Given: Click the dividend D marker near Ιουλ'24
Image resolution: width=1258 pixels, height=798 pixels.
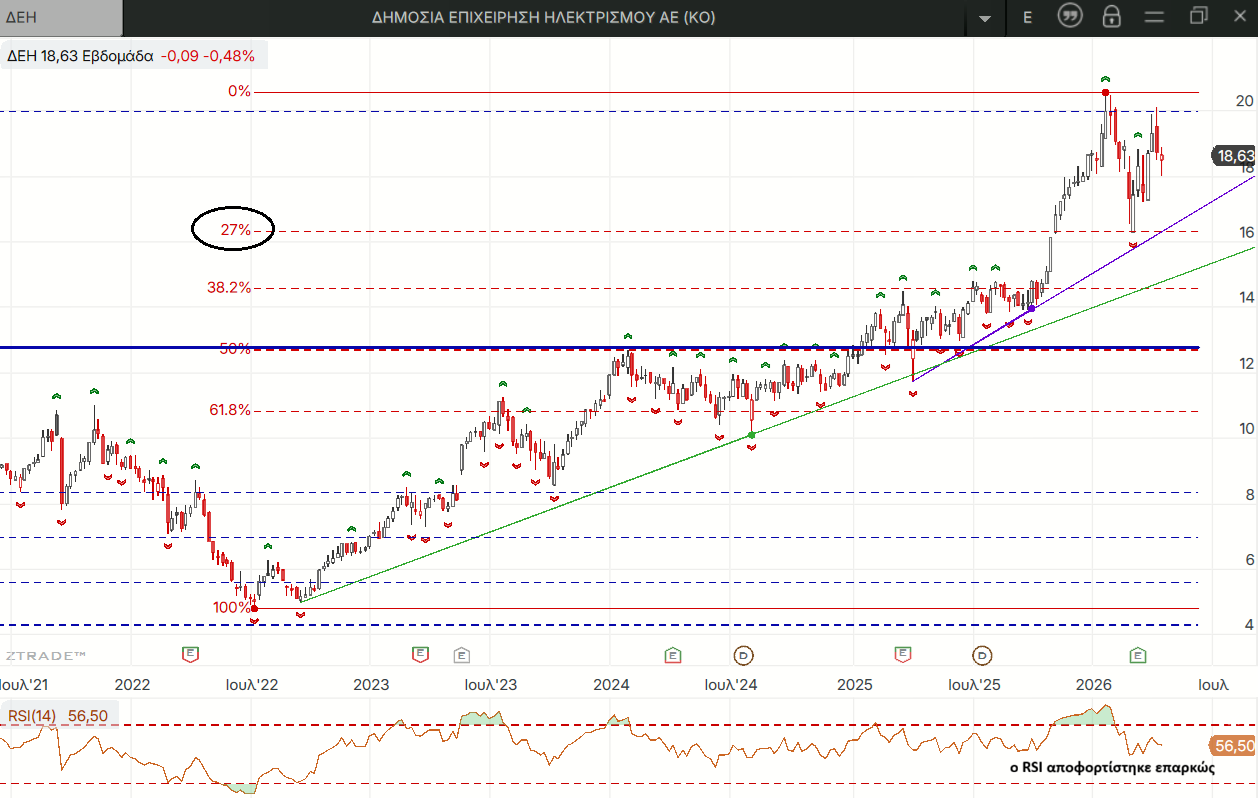Looking at the screenshot, I should (744, 655).
